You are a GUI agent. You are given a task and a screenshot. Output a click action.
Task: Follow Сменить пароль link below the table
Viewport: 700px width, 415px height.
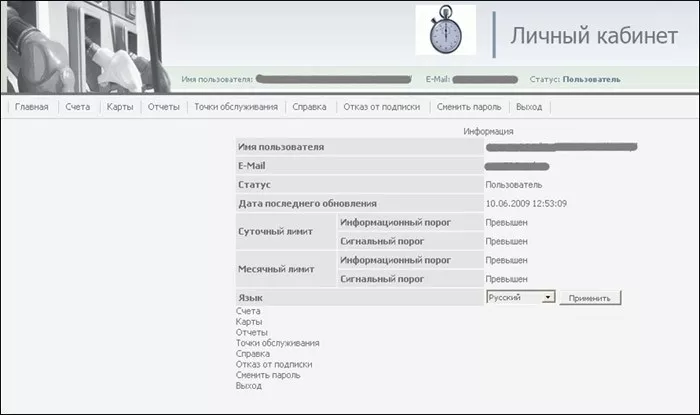(x=268, y=375)
